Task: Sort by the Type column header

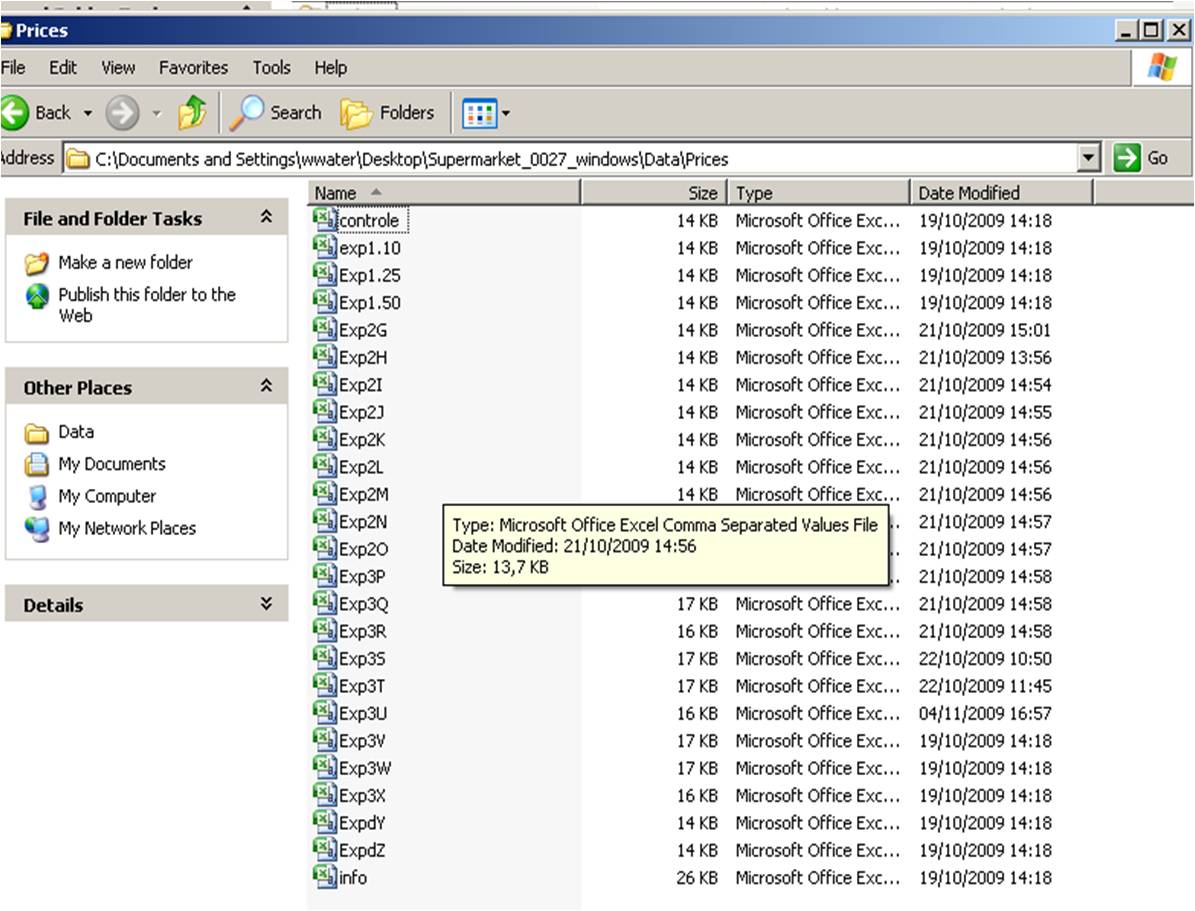Action: pyautogui.click(x=819, y=193)
